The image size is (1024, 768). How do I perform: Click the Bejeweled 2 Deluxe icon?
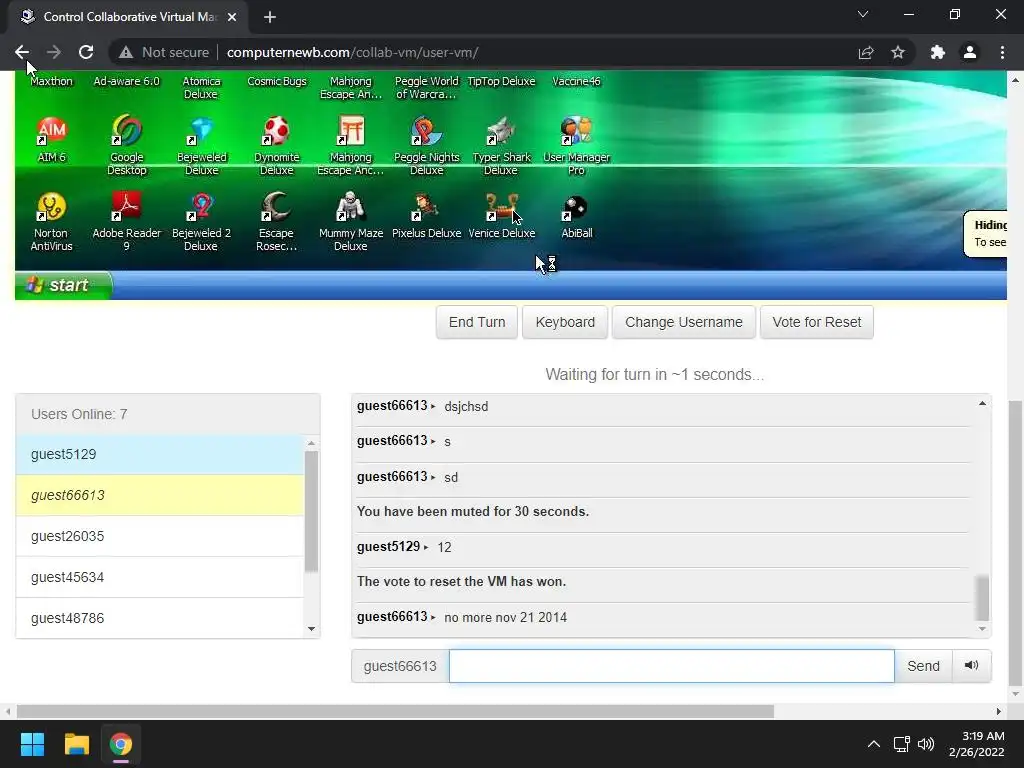[x=201, y=207]
